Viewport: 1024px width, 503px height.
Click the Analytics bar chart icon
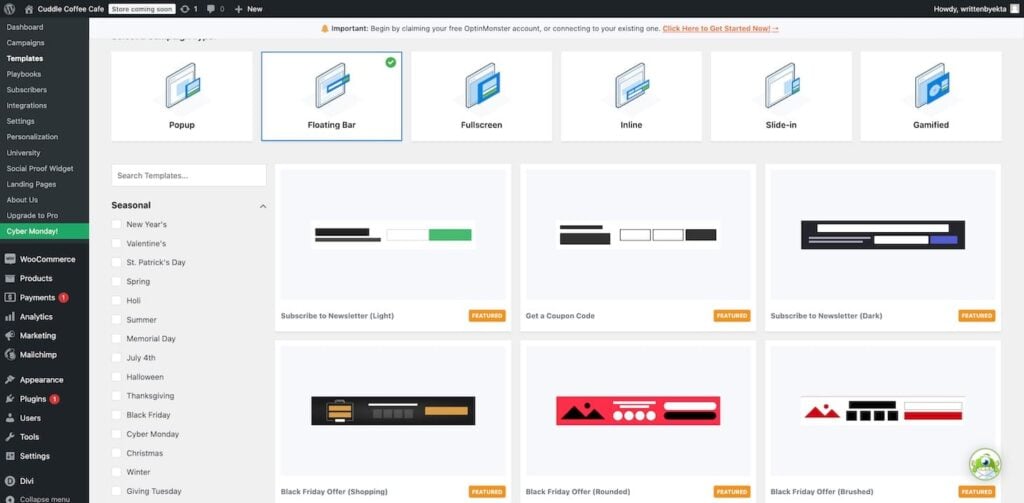(x=10, y=317)
